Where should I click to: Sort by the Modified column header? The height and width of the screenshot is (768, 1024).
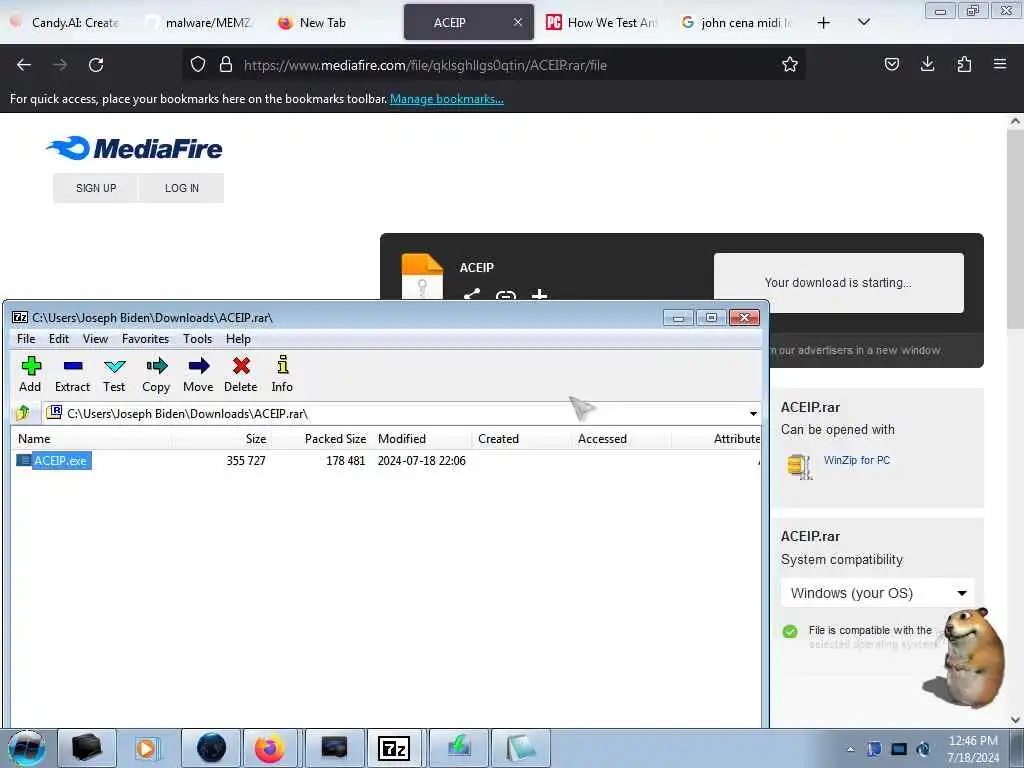pos(422,439)
